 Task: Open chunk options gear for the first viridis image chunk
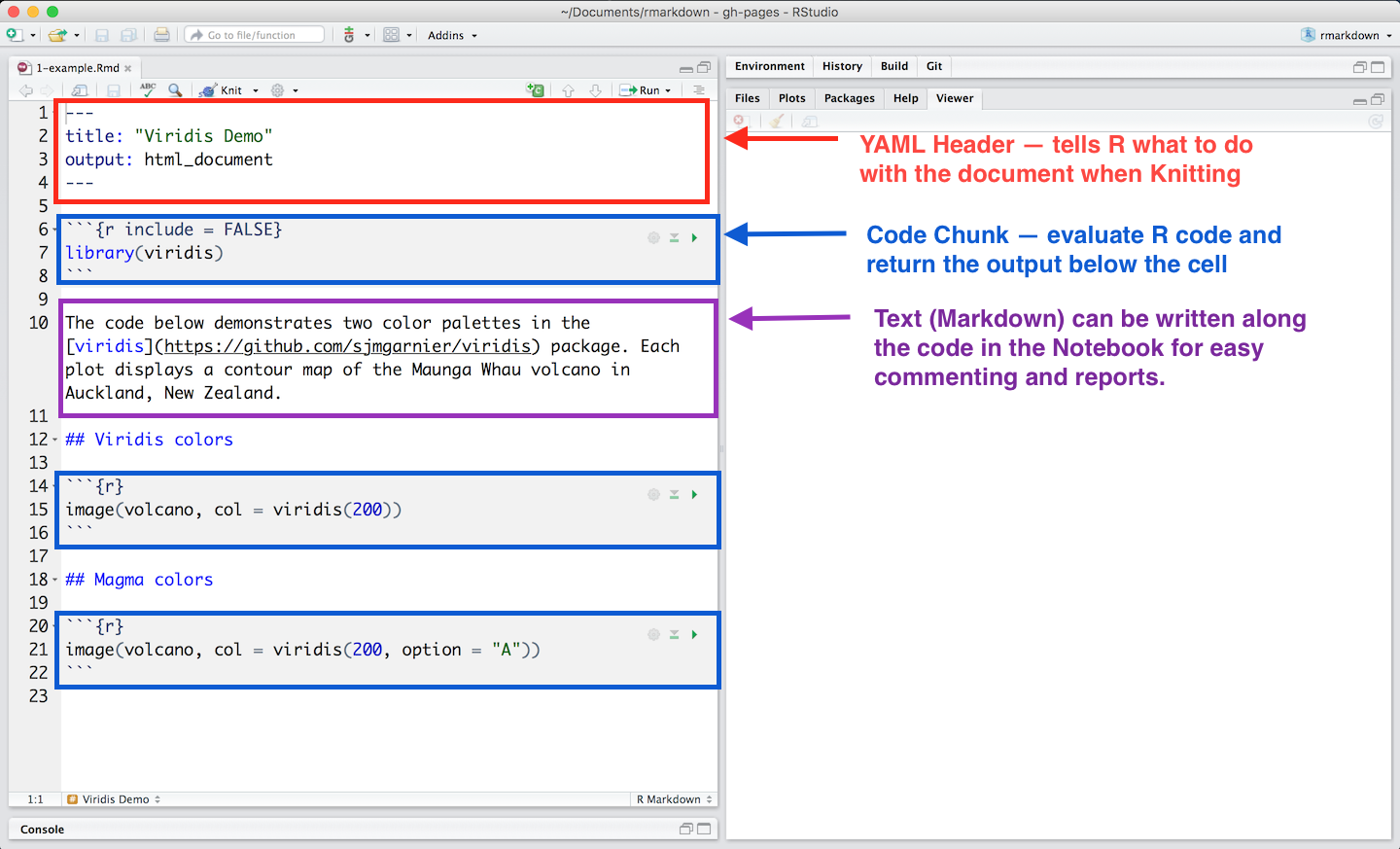point(653,494)
